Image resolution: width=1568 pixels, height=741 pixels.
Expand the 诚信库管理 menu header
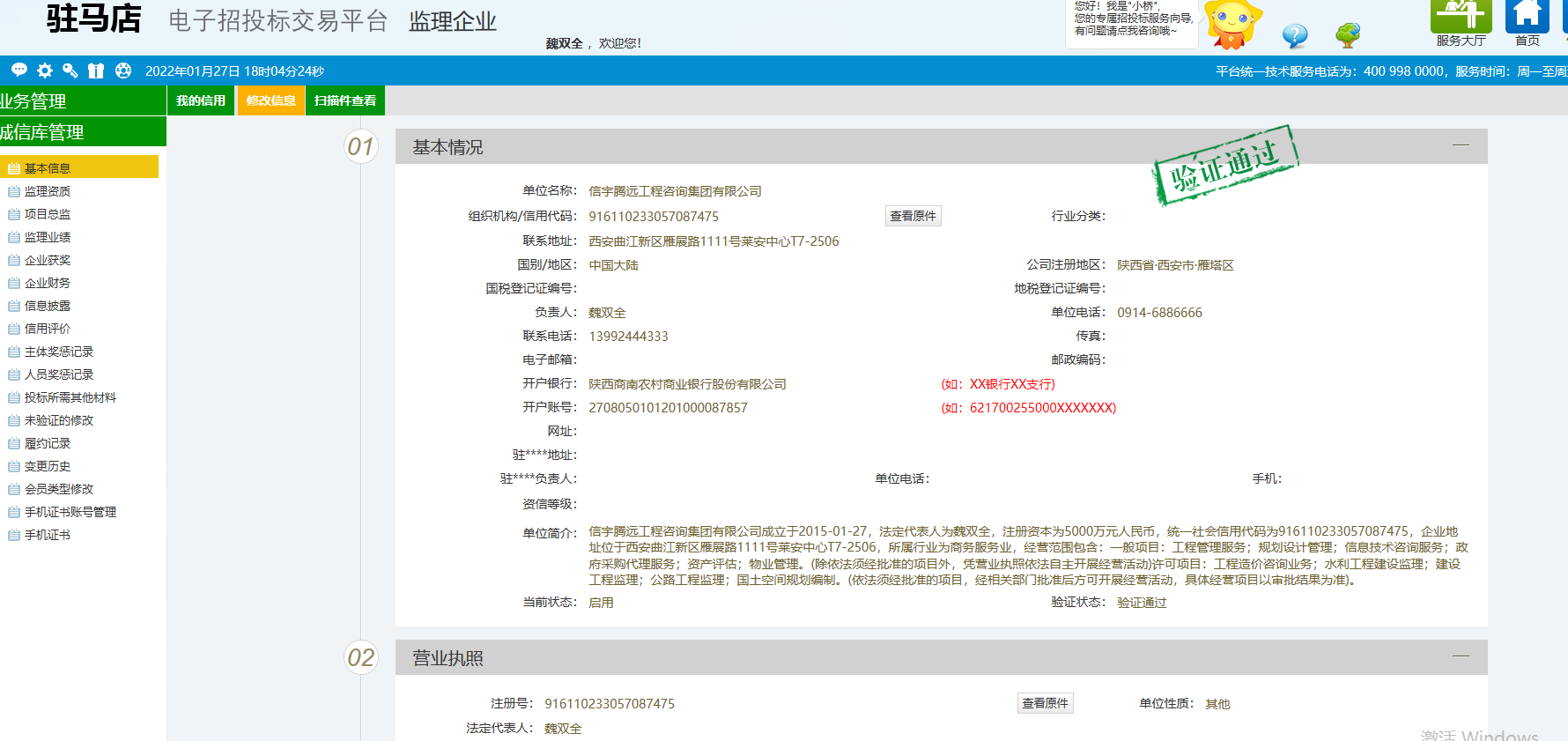83,132
